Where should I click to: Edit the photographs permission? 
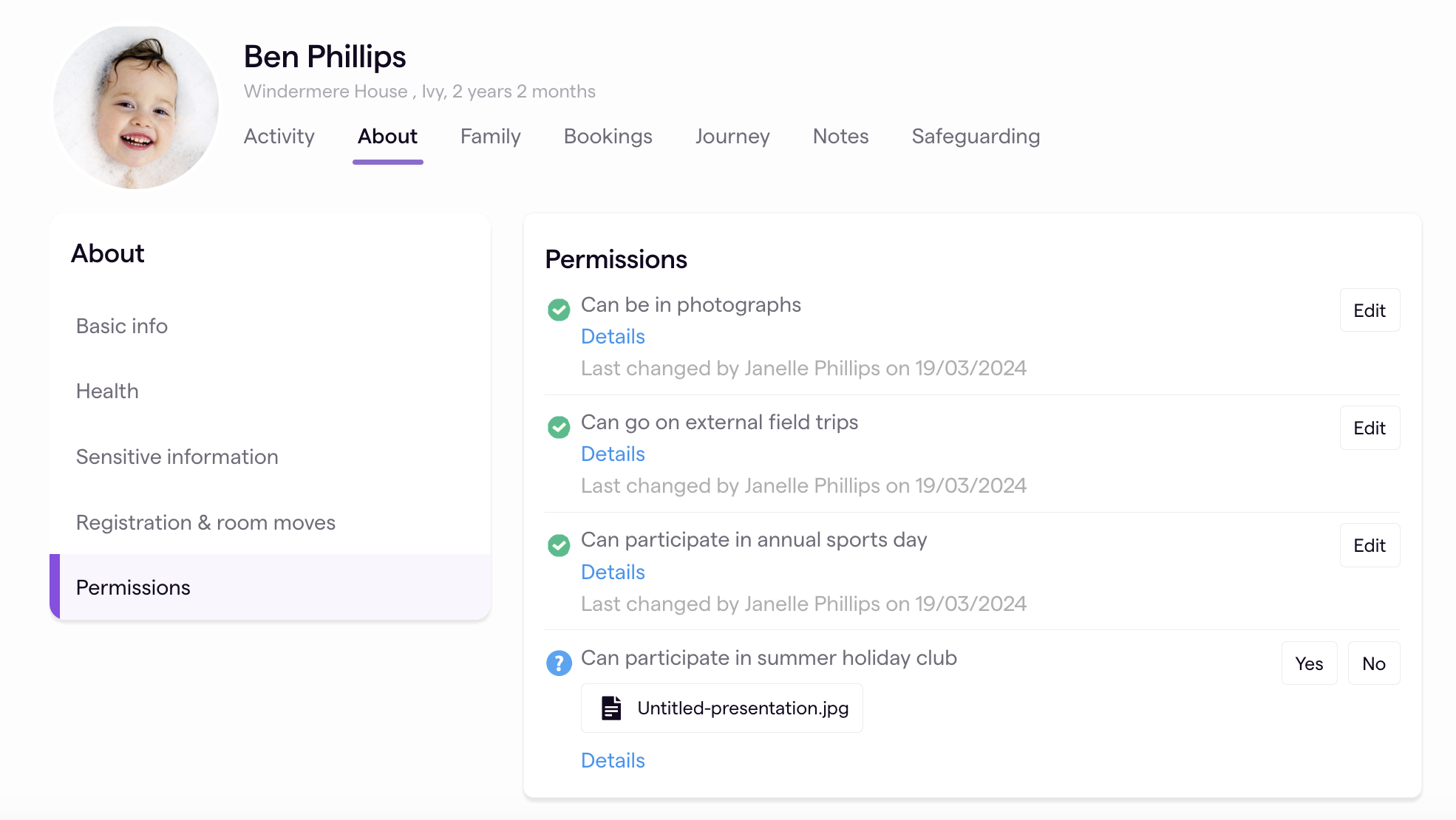pos(1369,310)
